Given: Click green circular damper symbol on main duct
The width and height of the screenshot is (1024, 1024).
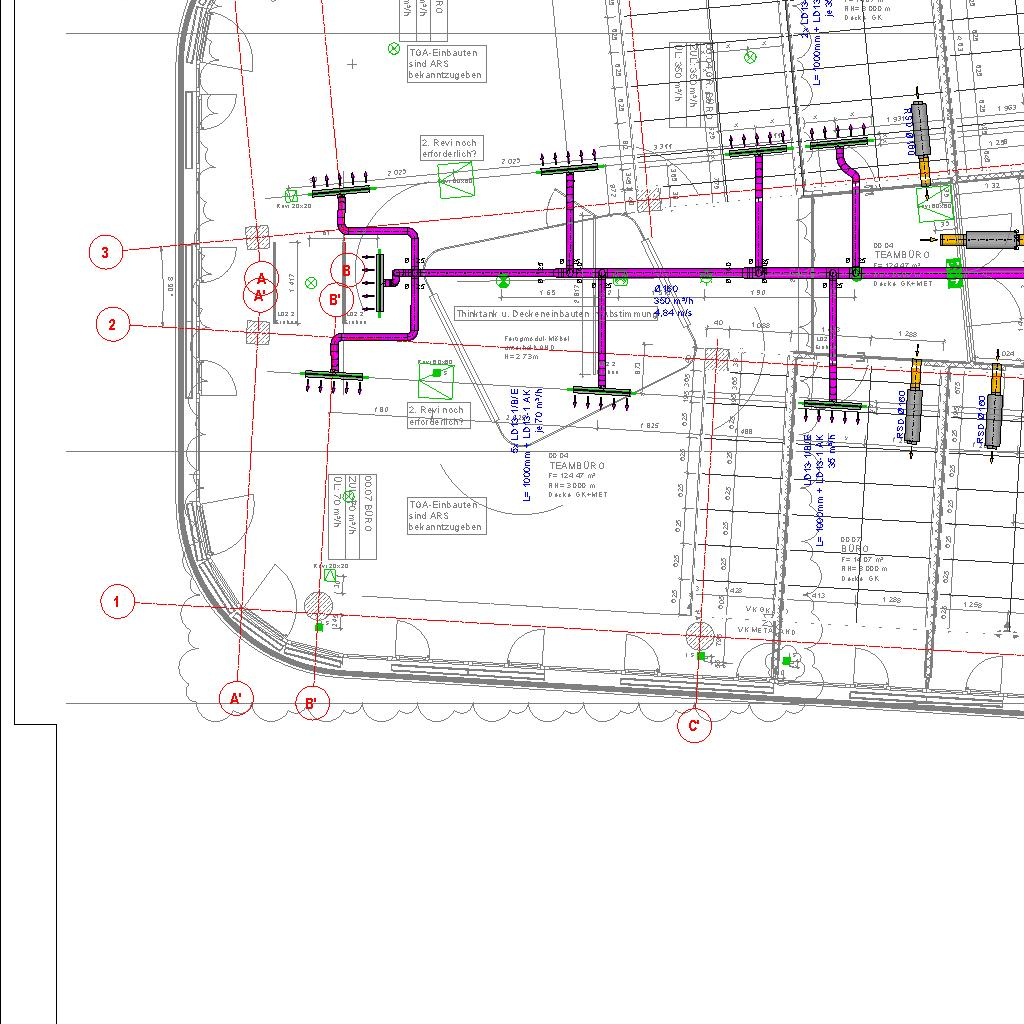Looking at the screenshot, I should pos(503,282).
